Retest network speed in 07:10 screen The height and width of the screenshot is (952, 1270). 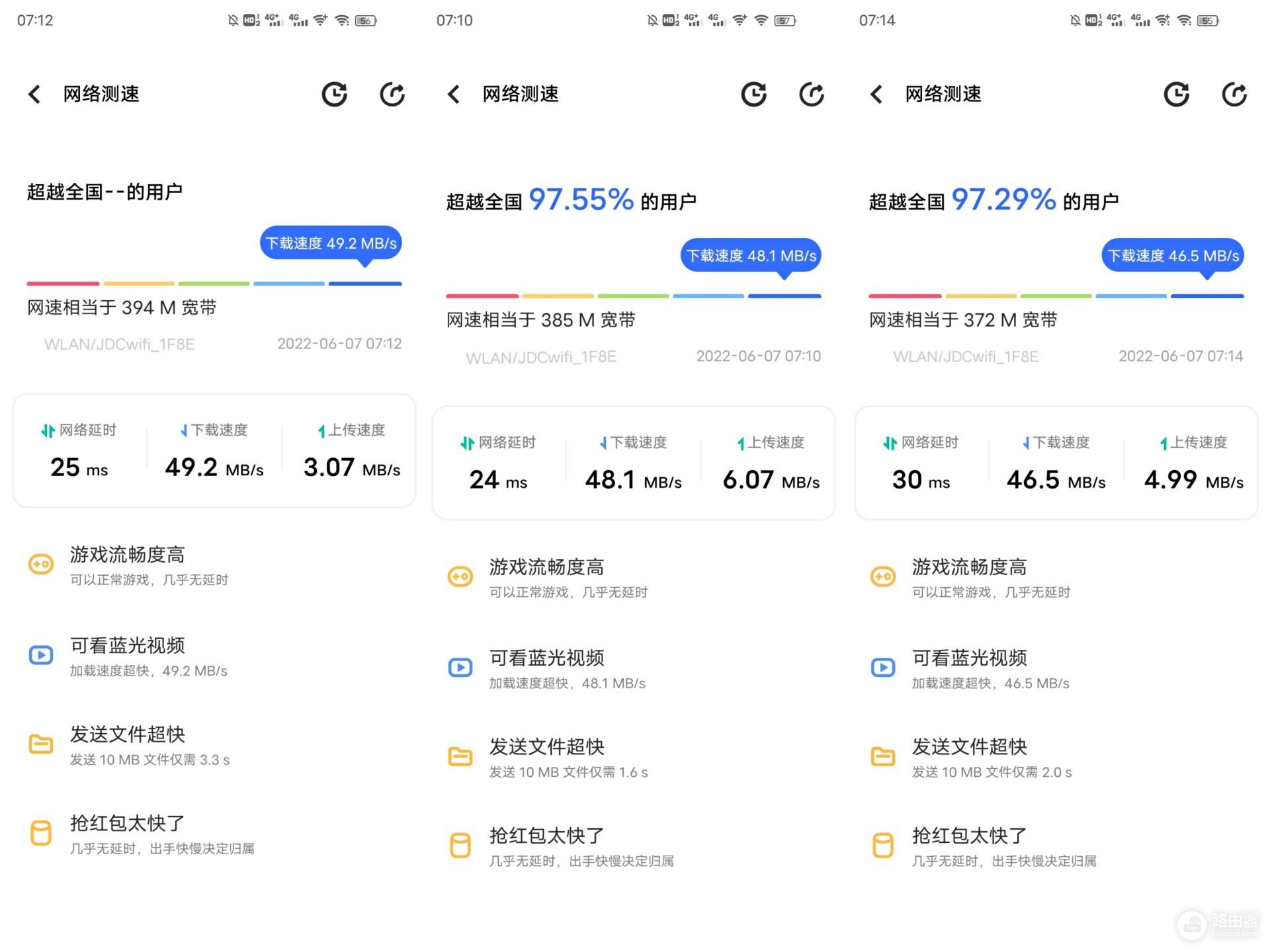(812, 94)
